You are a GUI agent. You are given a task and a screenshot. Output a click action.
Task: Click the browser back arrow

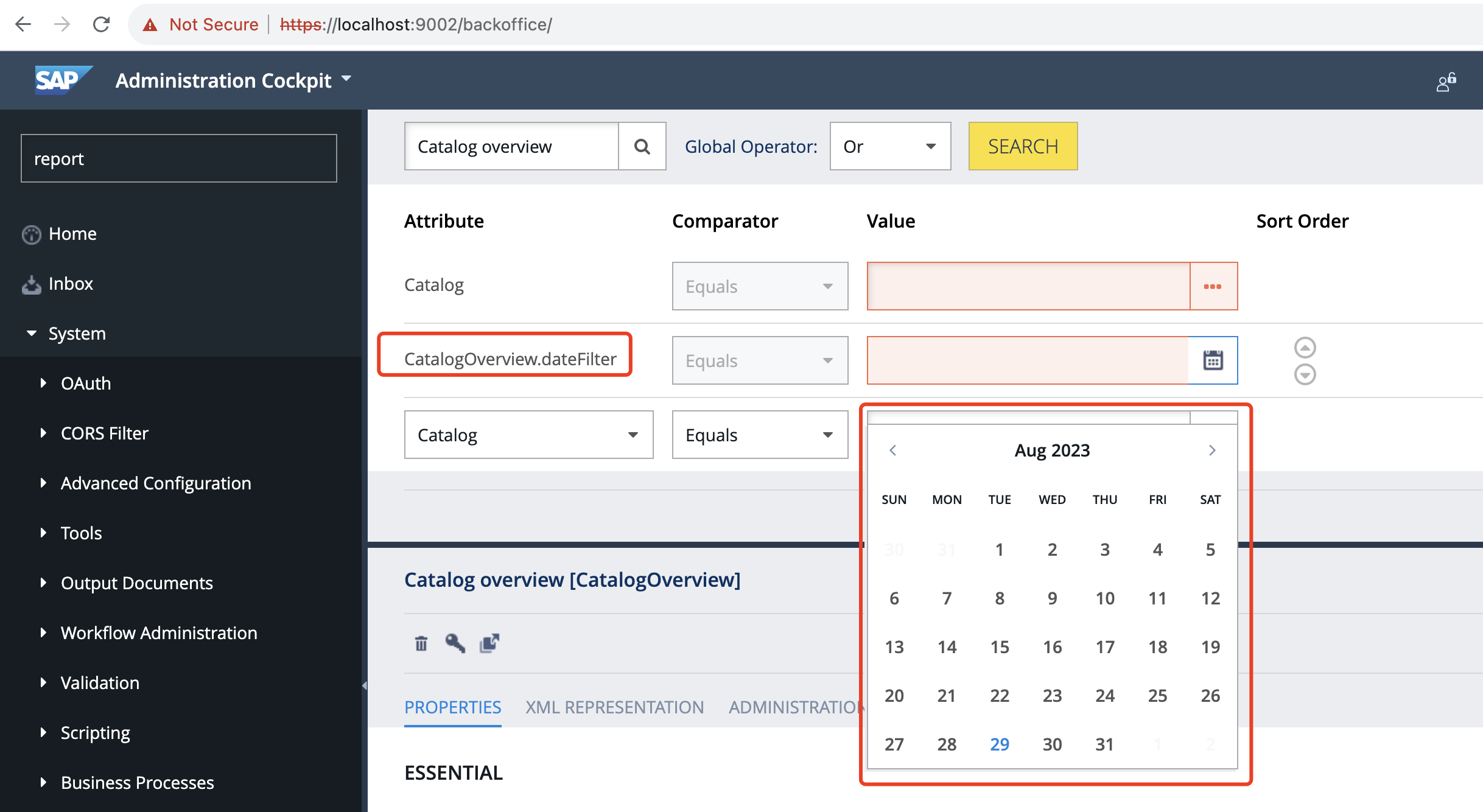point(23,24)
